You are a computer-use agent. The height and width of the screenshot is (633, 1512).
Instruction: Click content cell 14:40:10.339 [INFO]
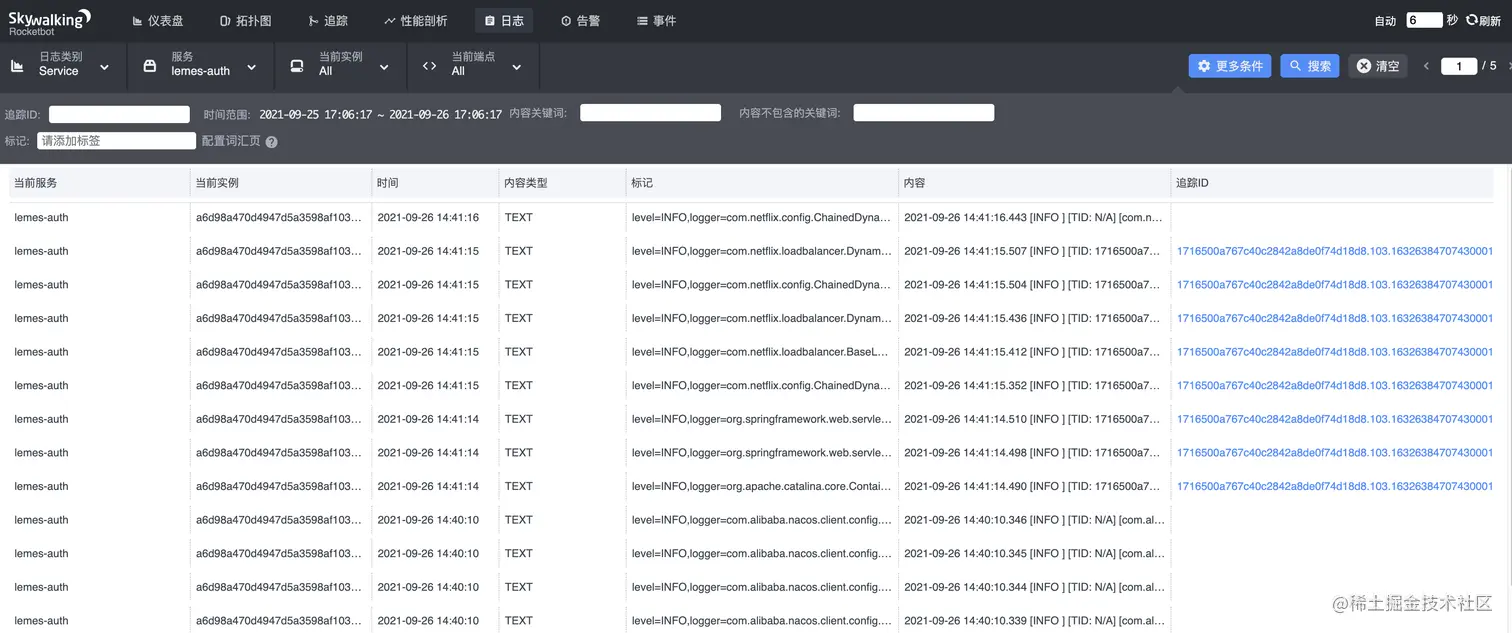[1033, 620]
